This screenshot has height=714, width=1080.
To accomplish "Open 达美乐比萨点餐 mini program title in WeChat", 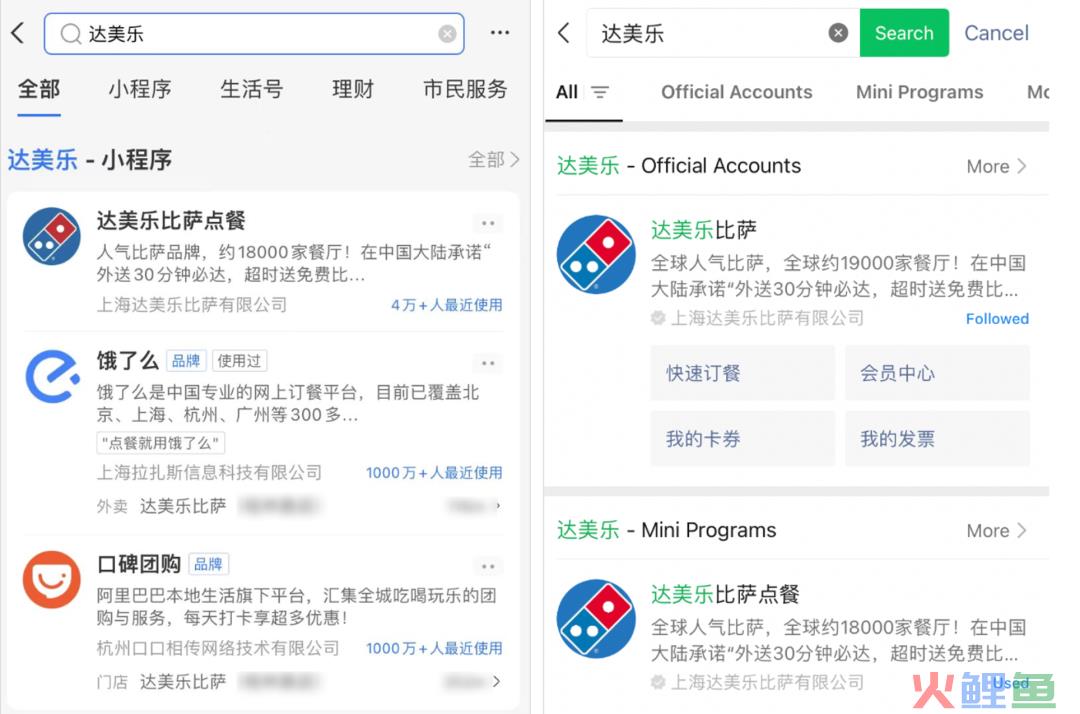I will click(x=725, y=594).
